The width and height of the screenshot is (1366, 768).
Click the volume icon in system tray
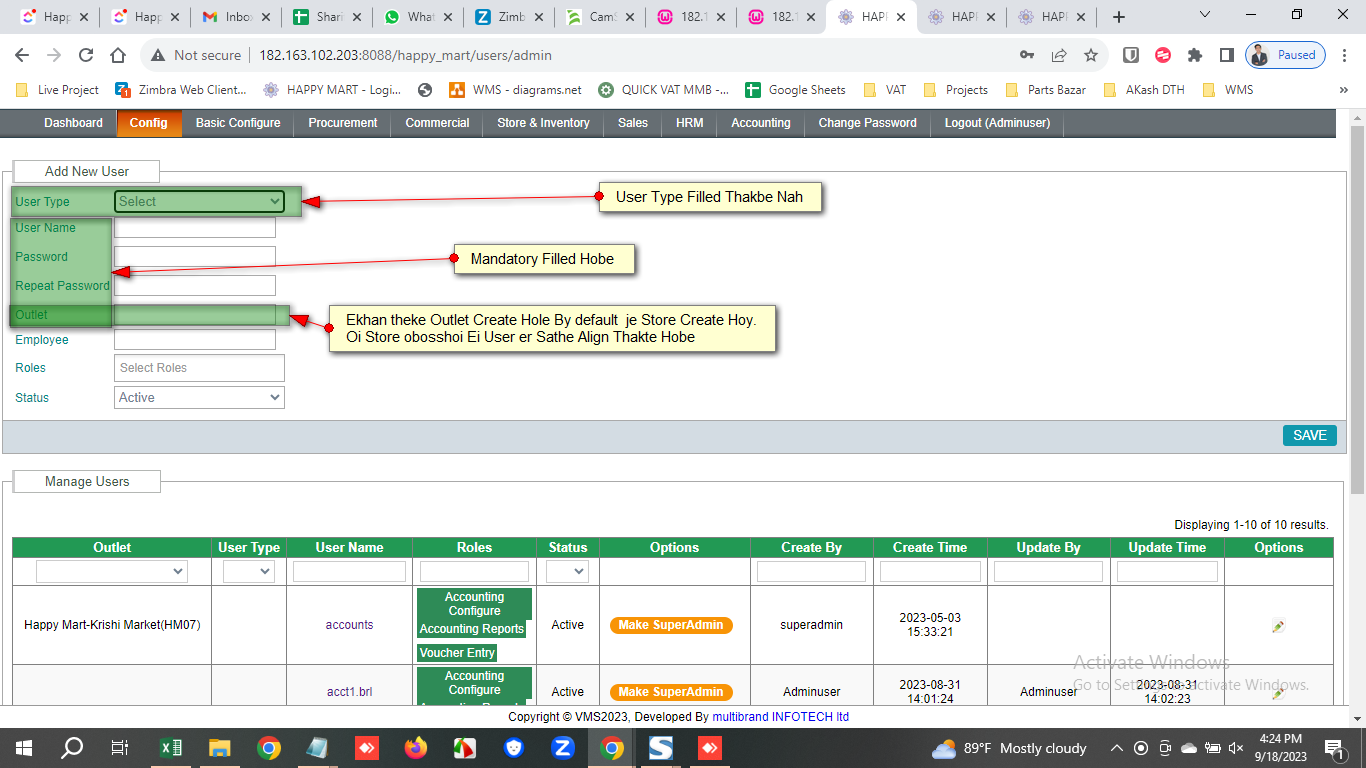[1236, 748]
